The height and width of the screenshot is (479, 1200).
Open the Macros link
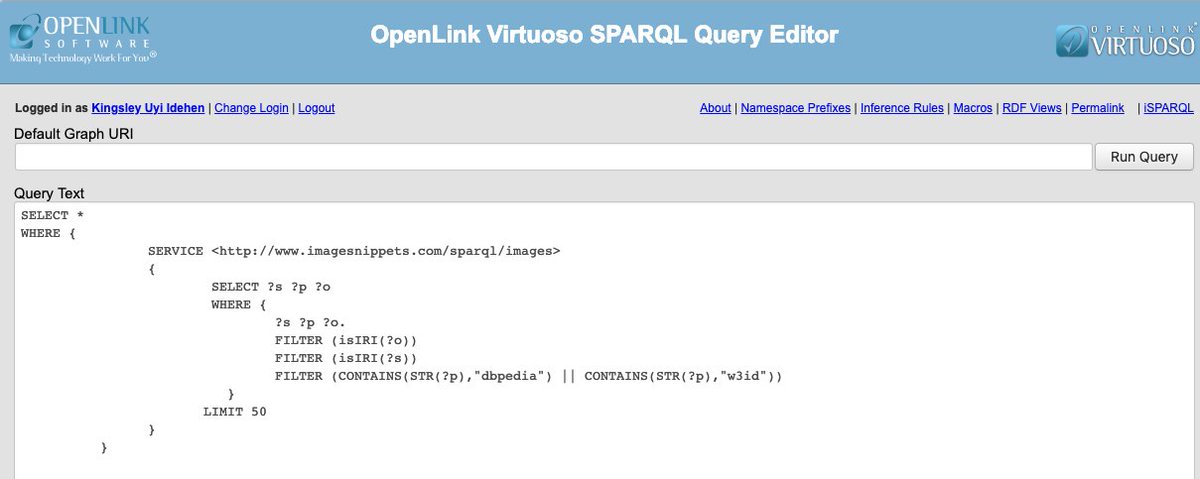click(973, 108)
